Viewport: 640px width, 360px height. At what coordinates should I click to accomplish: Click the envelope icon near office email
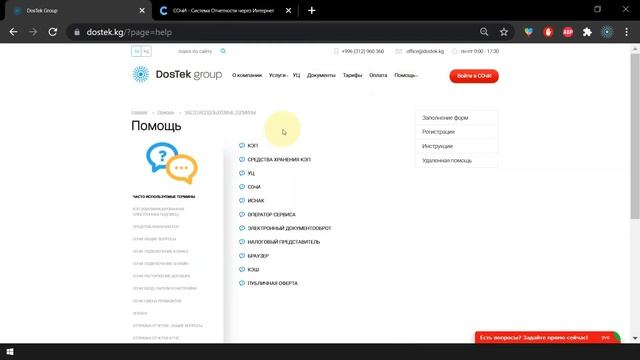[399, 51]
